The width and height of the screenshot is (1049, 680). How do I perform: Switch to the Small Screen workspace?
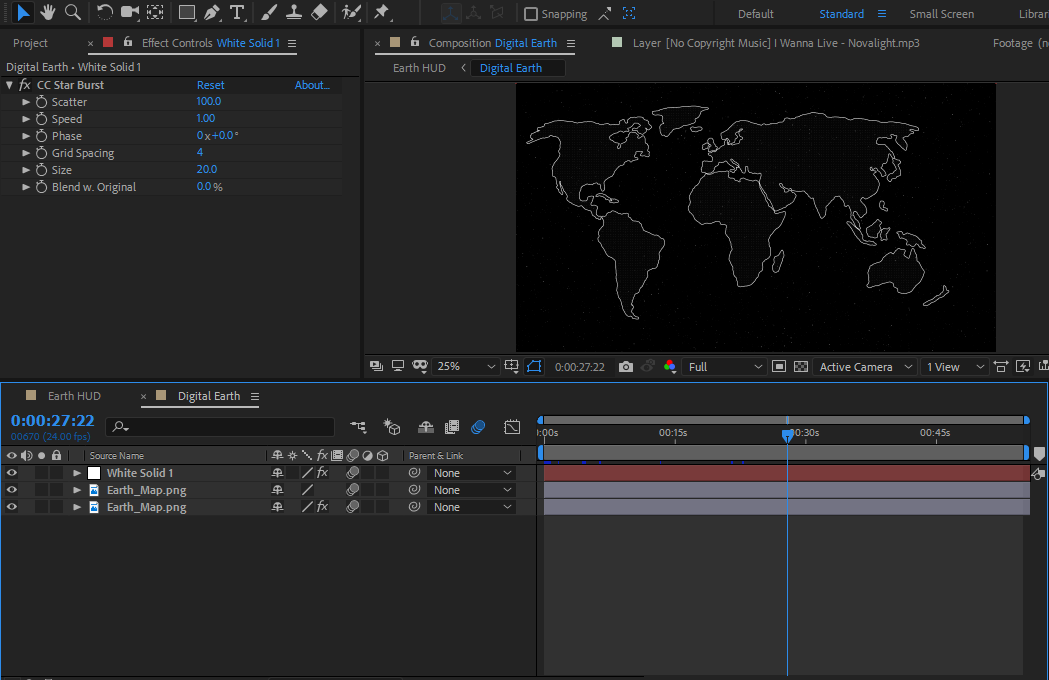pyautogui.click(x=941, y=14)
